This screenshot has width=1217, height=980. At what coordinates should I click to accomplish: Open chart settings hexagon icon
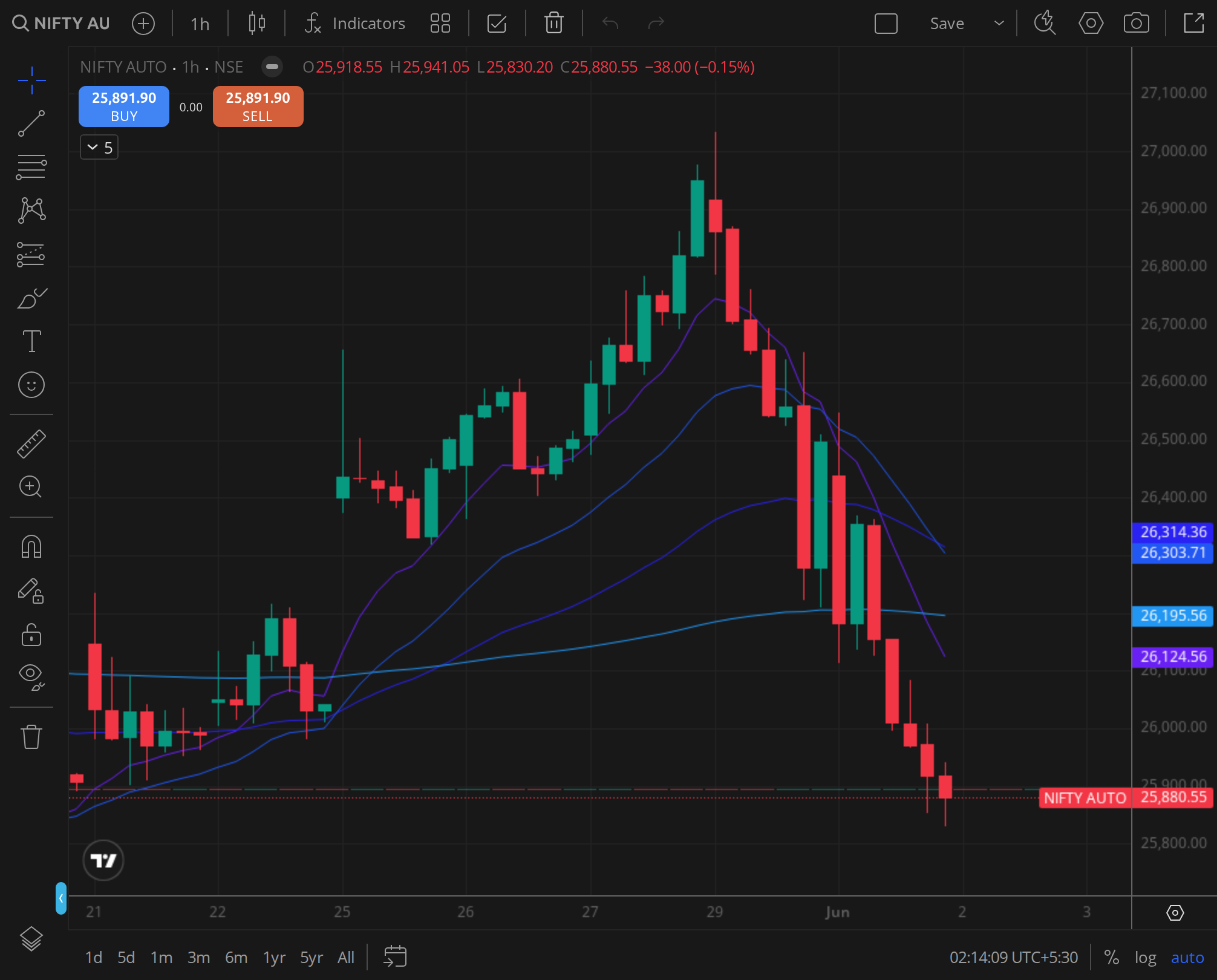(x=1091, y=24)
